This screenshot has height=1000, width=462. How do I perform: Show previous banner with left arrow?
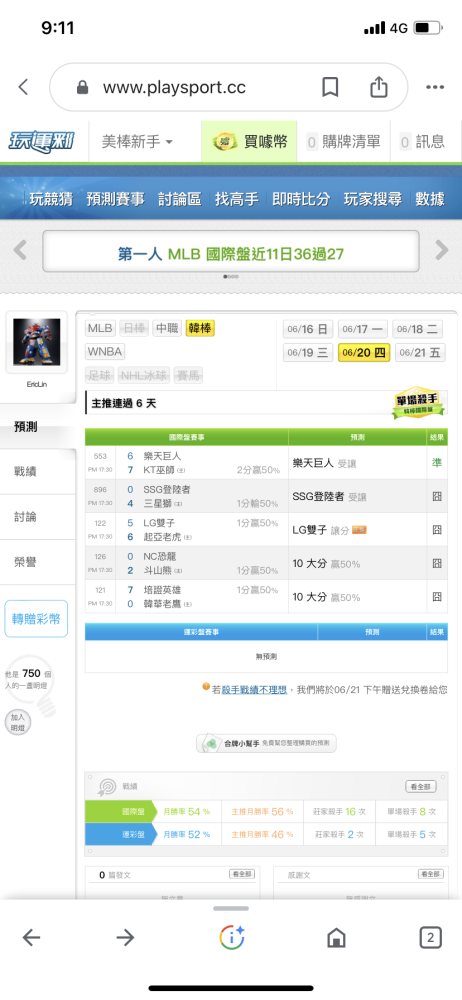pos(20,251)
